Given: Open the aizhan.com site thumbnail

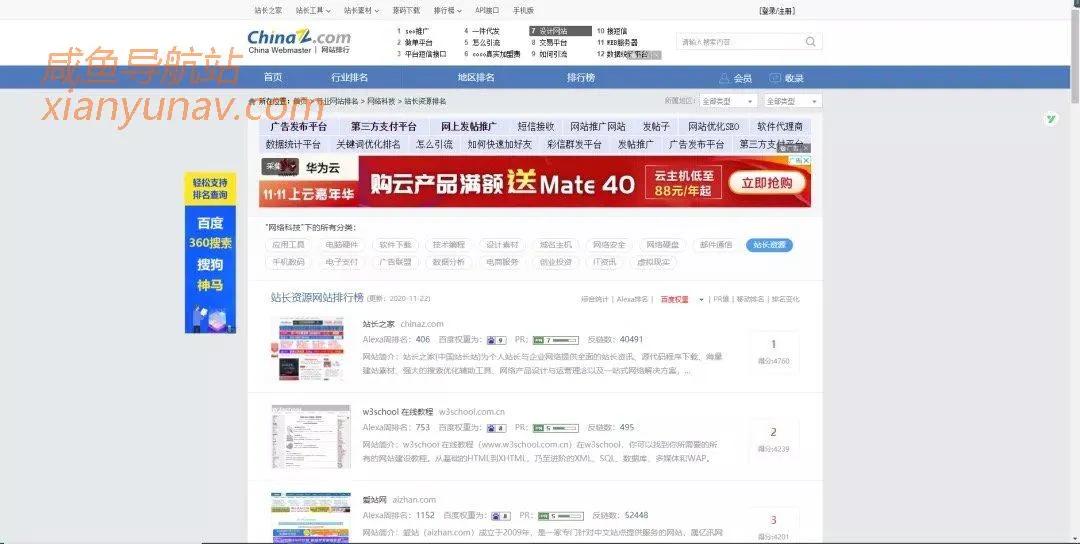Looking at the screenshot, I should tap(311, 517).
